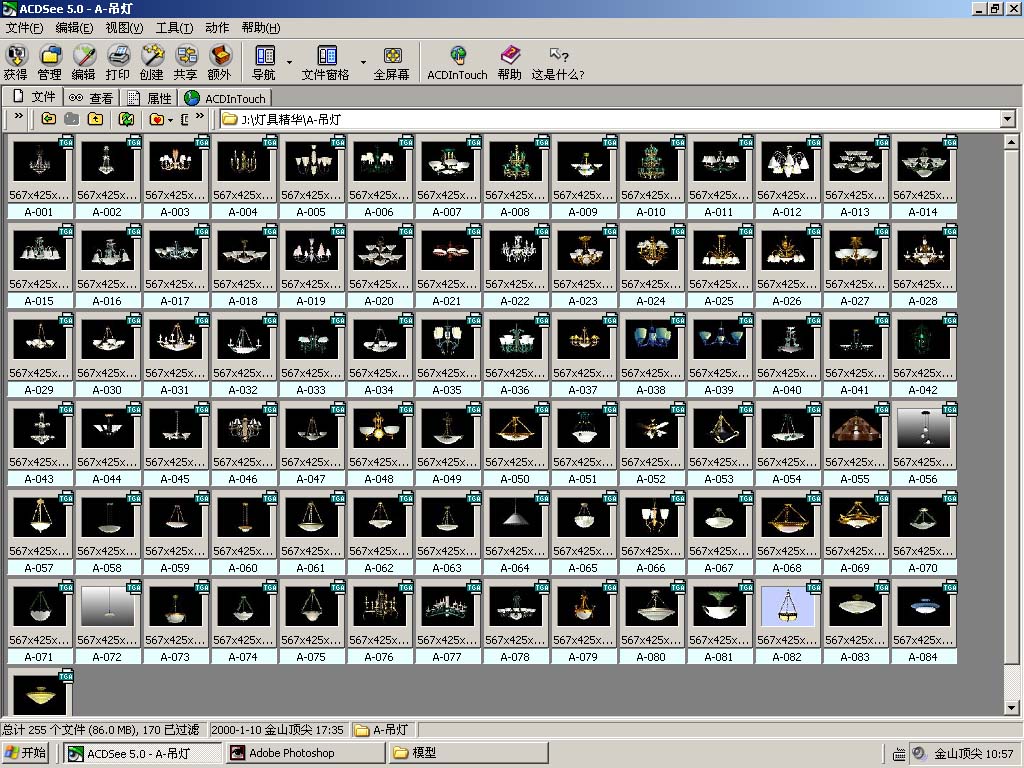Click the scrollbar up arrow
This screenshot has height=768, width=1024.
(x=1011, y=141)
